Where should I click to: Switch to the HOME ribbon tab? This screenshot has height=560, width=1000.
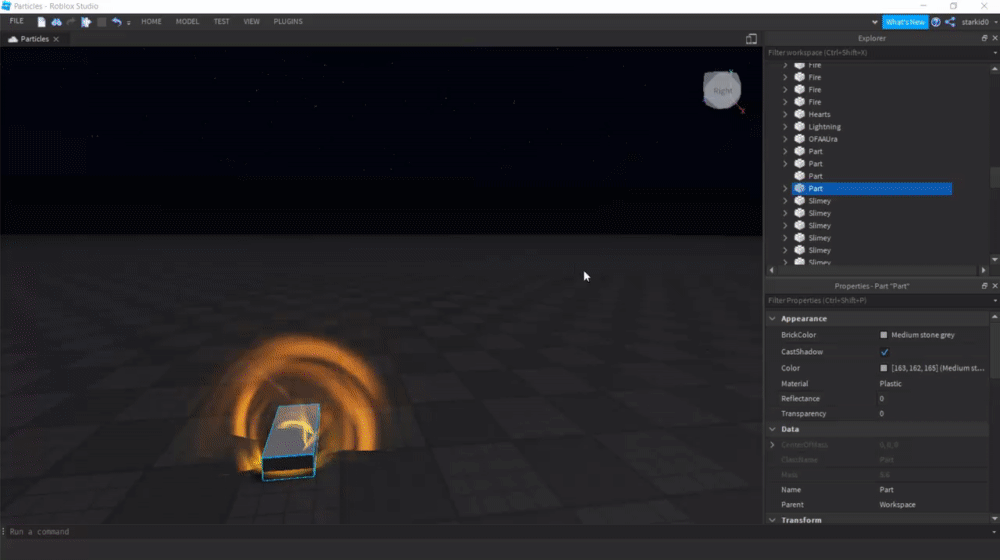click(151, 21)
